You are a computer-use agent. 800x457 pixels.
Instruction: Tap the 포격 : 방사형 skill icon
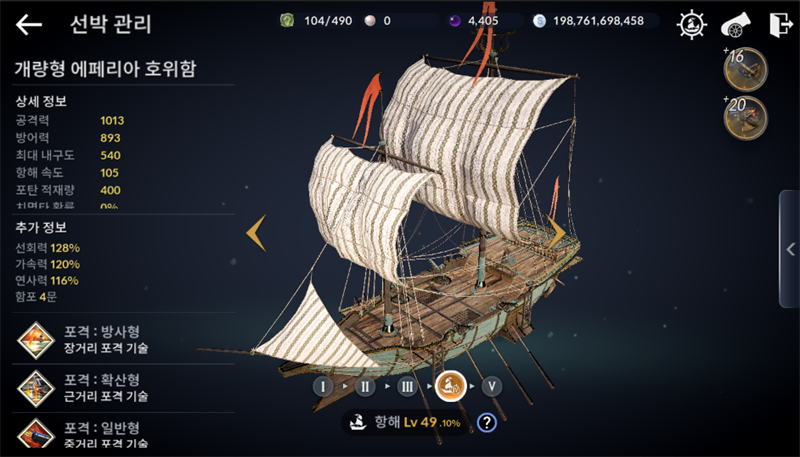click(x=36, y=340)
